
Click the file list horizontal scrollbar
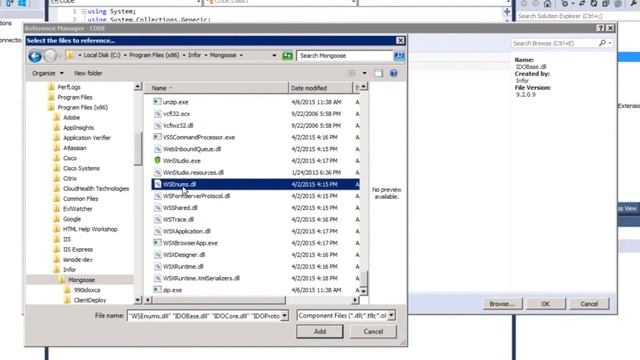pyautogui.click(x=218, y=300)
